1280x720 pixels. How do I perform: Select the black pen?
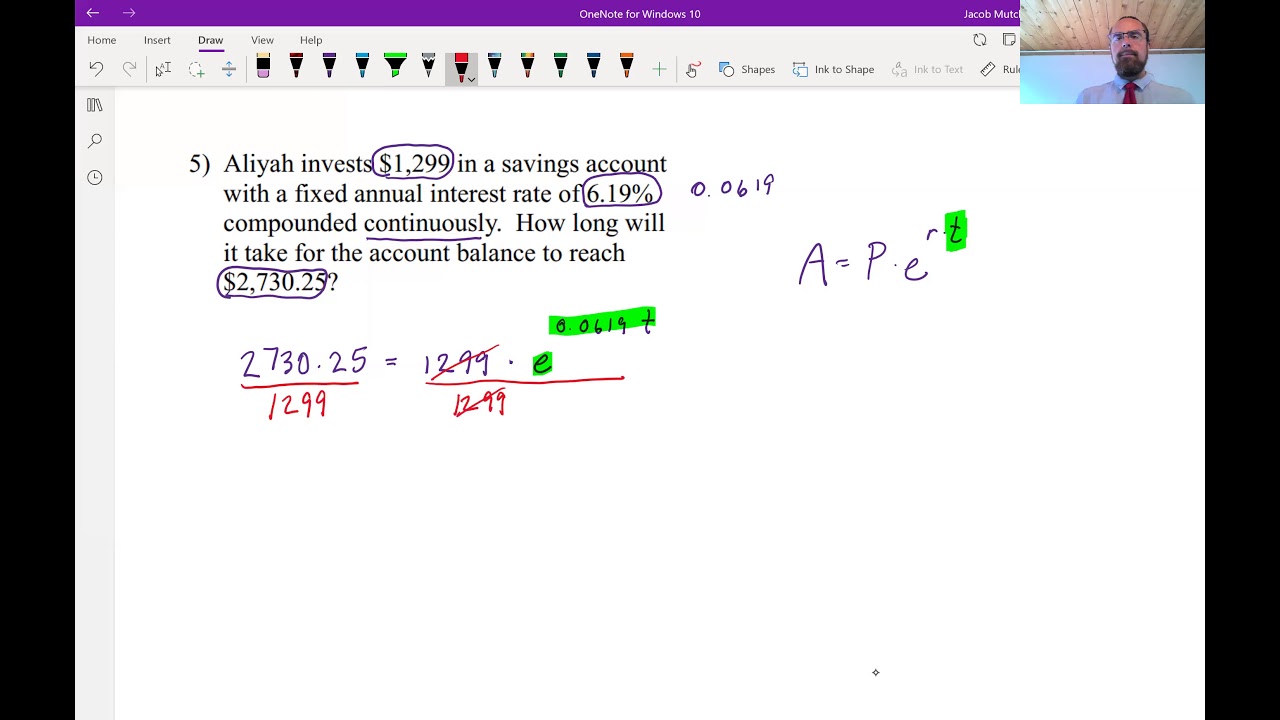pyautogui.click(x=296, y=67)
